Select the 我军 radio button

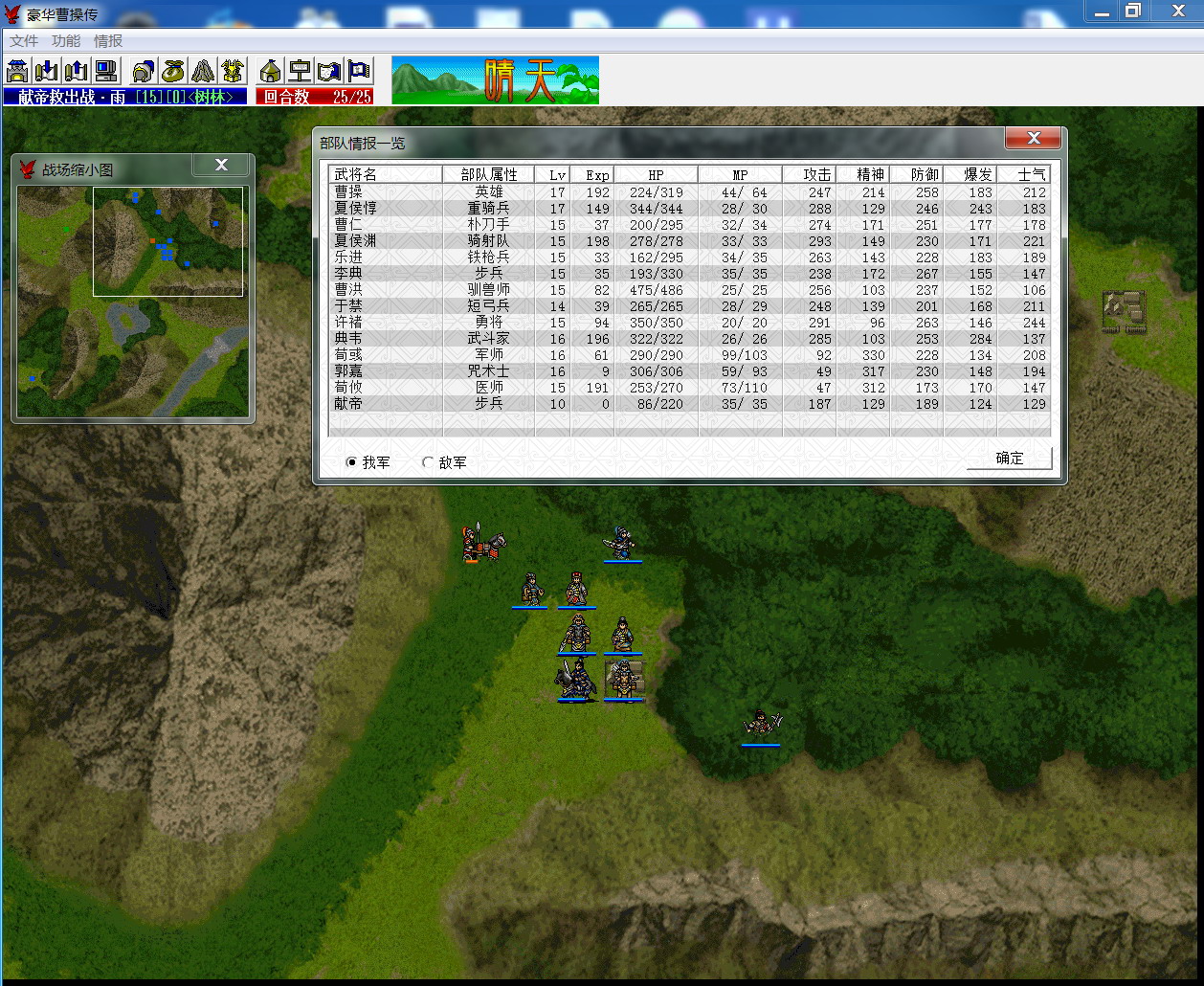(352, 462)
